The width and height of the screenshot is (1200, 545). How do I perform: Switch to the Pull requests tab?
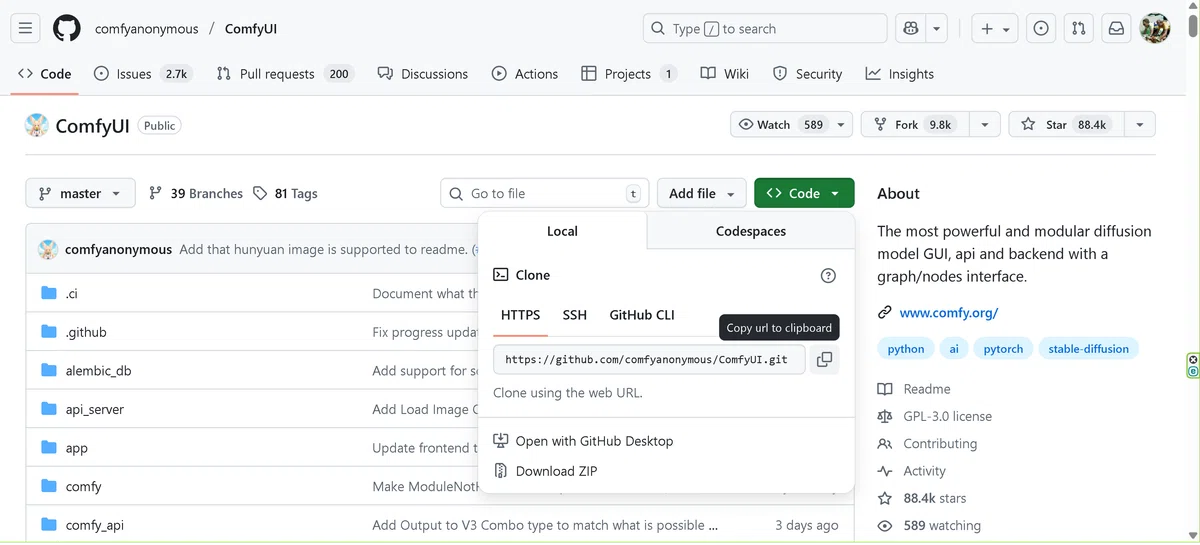(x=285, y=74)
